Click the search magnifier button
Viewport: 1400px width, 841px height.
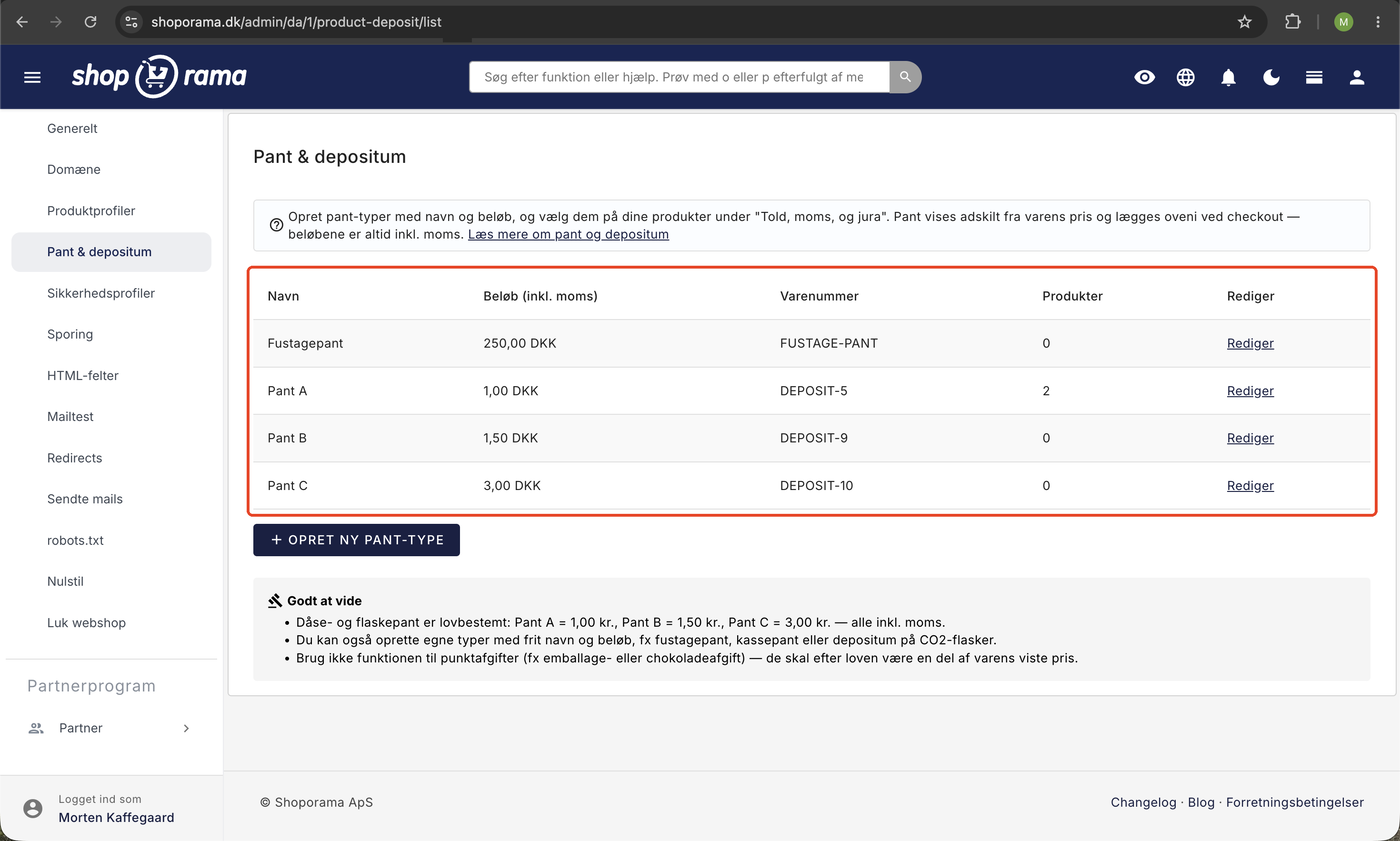click(905, 77)
